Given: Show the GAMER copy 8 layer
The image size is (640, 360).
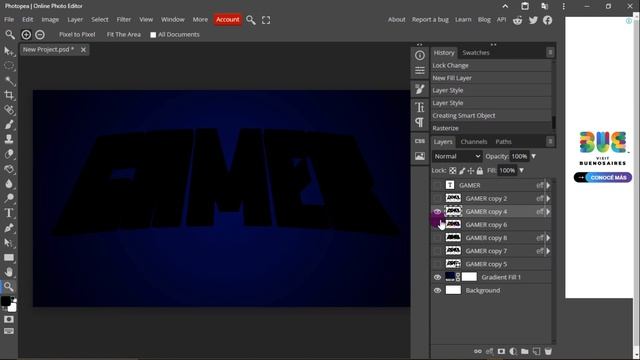Looking at the screenshot, I should click(x=437, y=238).
